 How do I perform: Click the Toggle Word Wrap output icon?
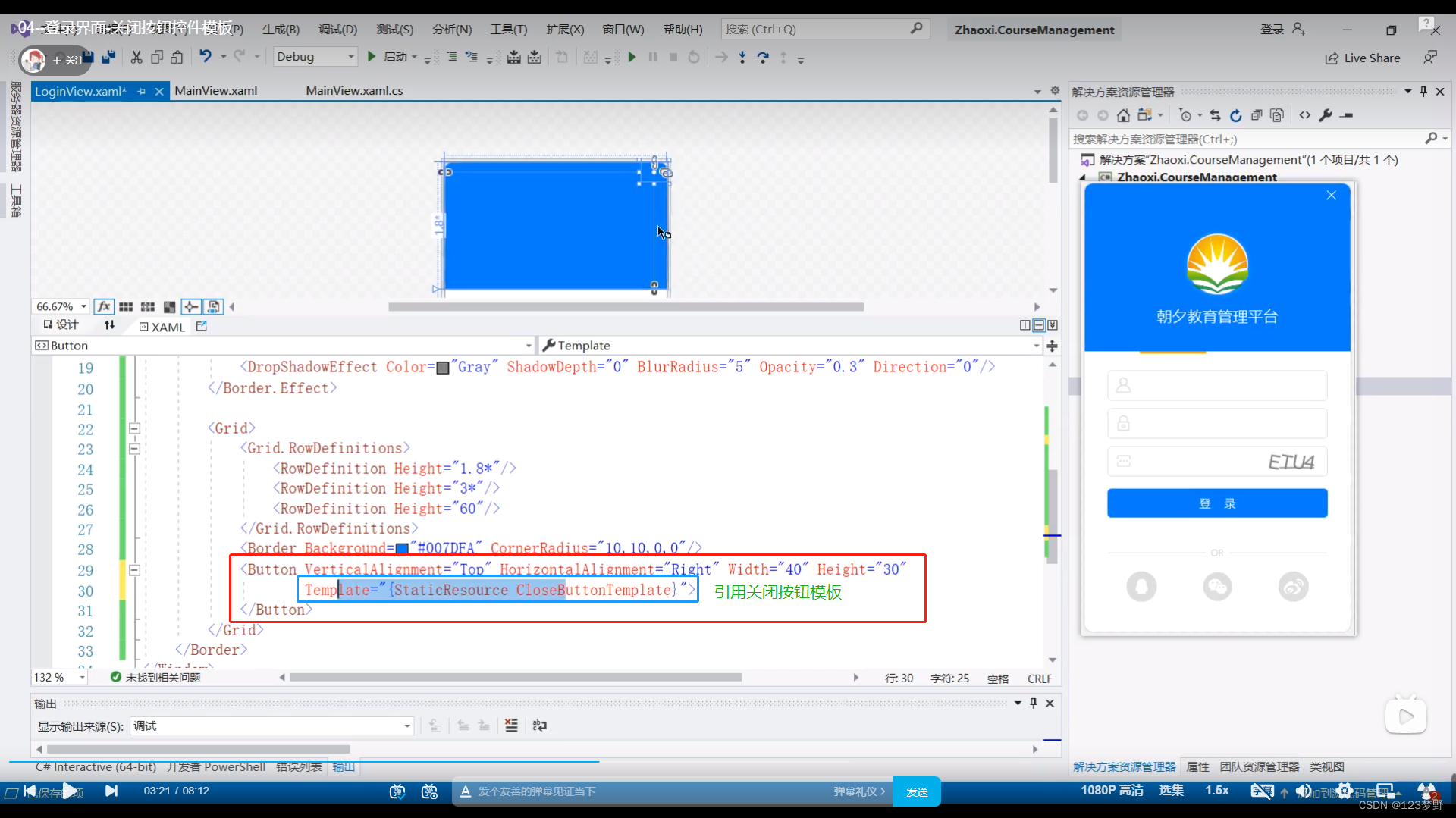(539, 726)
